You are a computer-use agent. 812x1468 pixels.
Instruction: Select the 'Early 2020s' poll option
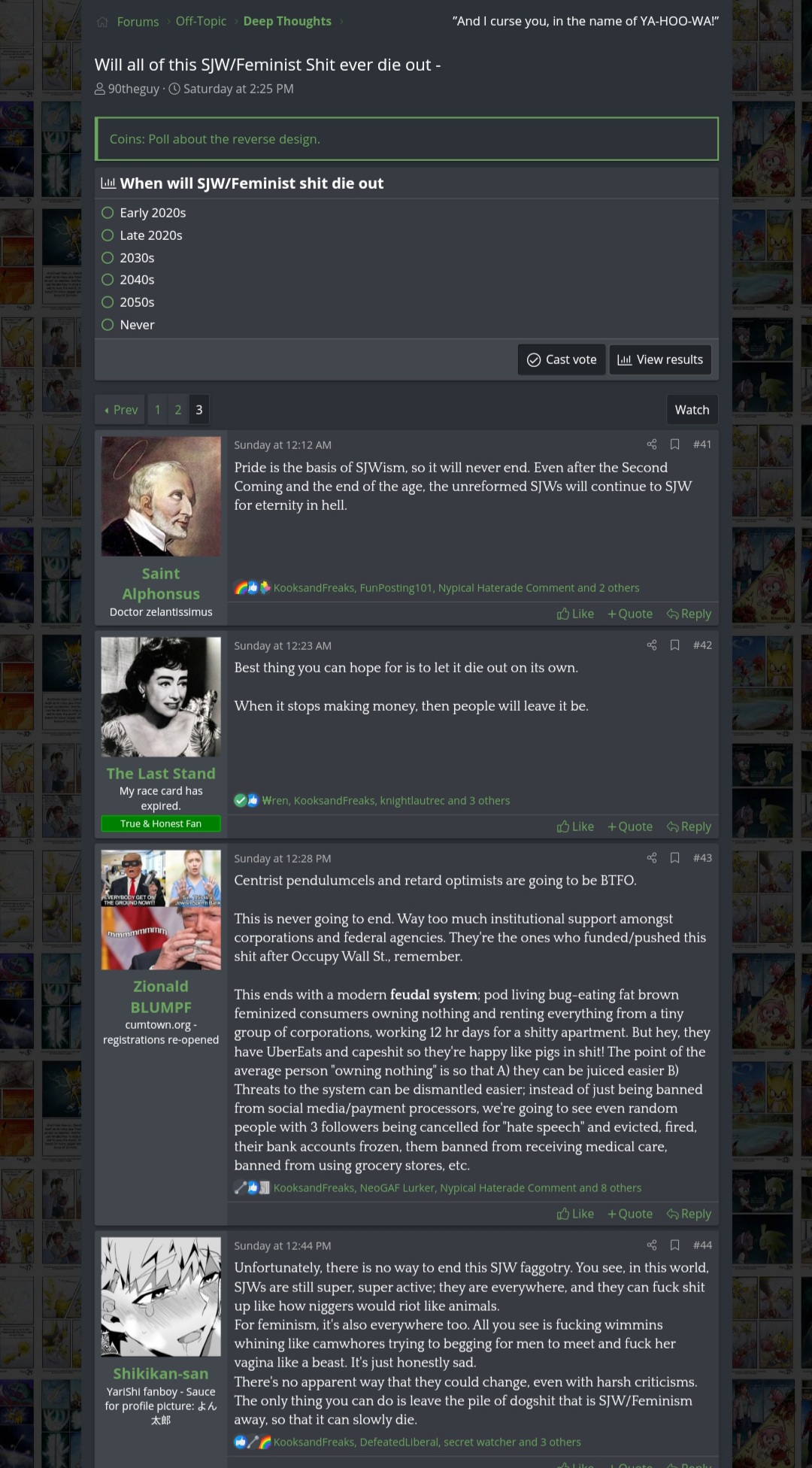[x=144, y=213]
